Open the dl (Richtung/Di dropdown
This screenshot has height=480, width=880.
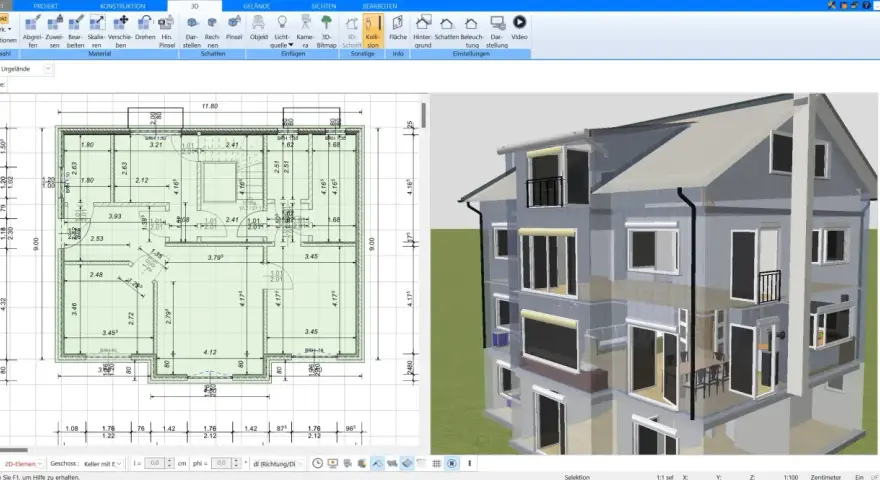(x=278, y=464)
